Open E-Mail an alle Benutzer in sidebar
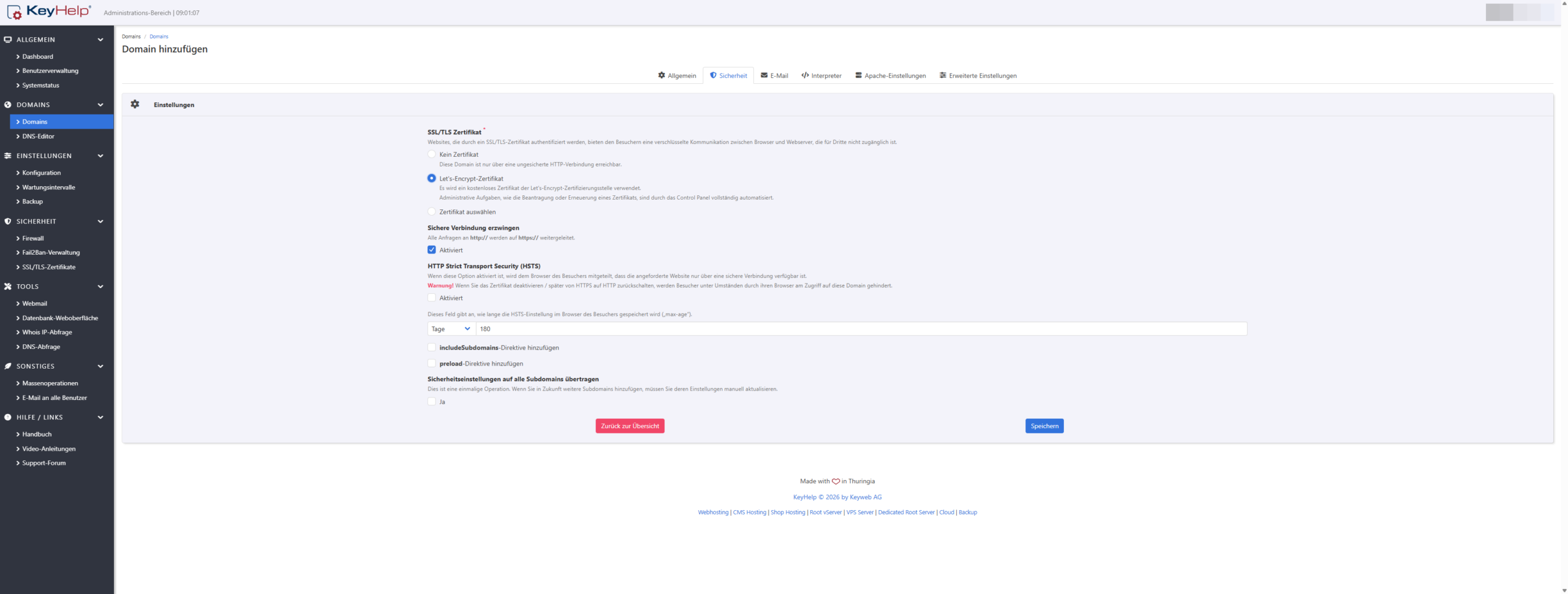Screen dimensions: 1568x594 tap(55, 398)
